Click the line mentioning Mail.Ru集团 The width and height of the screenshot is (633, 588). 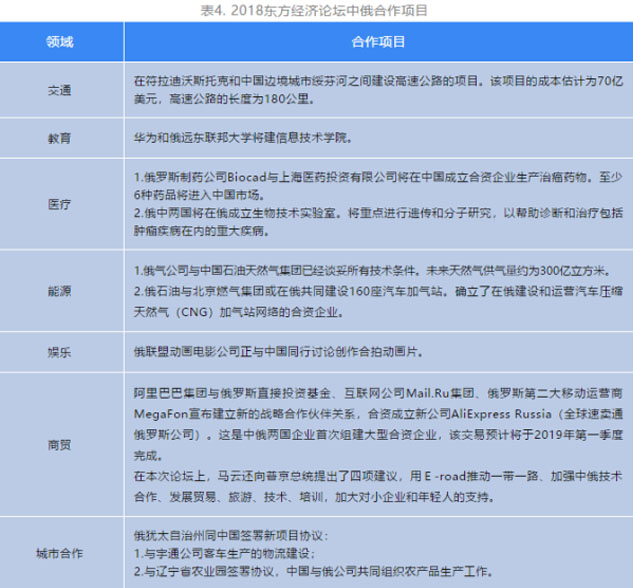378,393
